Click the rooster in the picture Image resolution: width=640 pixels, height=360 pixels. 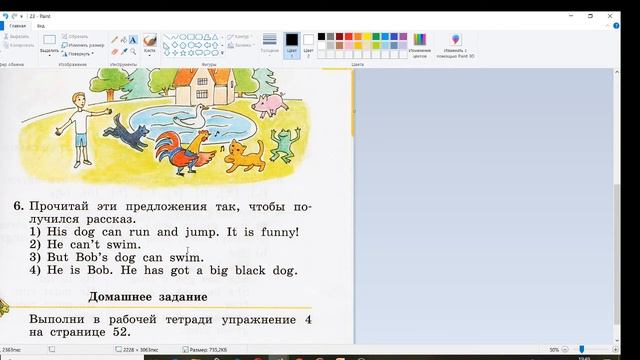[x=185, y=152]
